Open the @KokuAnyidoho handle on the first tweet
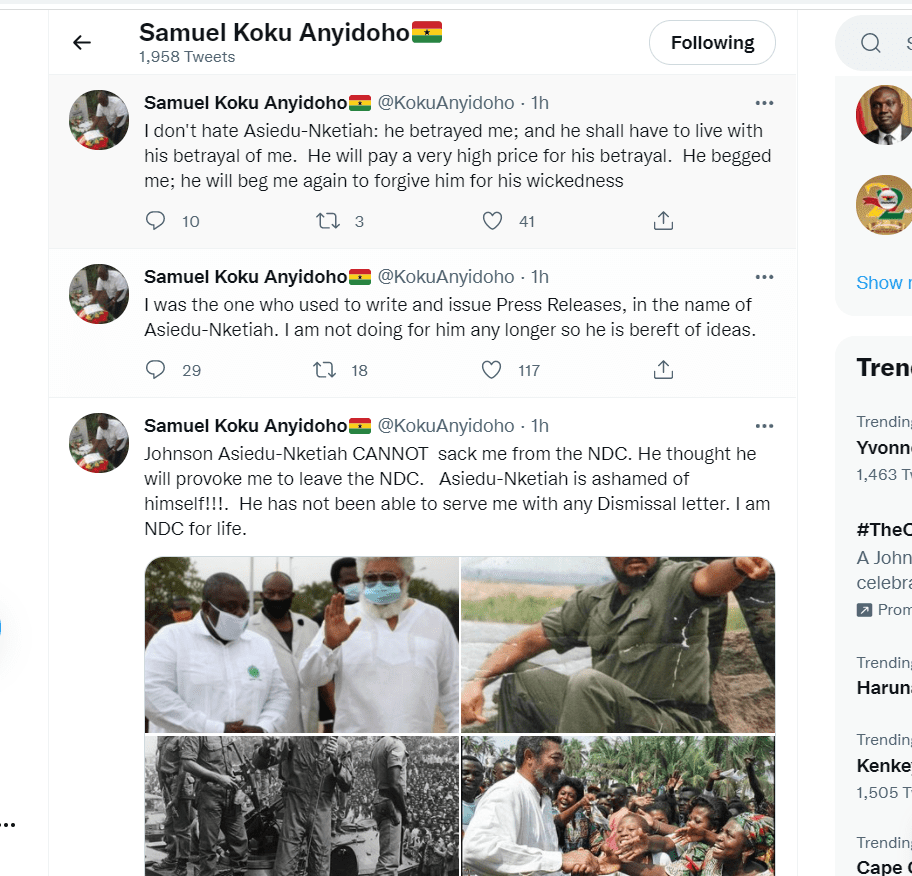The width and height of the screenshot is (912, 876). coord(445,103)
